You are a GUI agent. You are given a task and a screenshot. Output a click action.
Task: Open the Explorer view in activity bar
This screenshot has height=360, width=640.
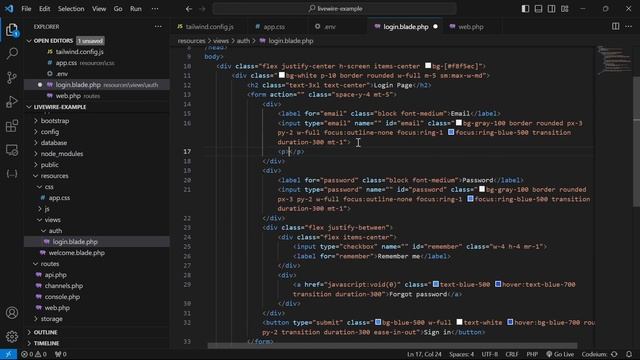click(x=12, y=30)
